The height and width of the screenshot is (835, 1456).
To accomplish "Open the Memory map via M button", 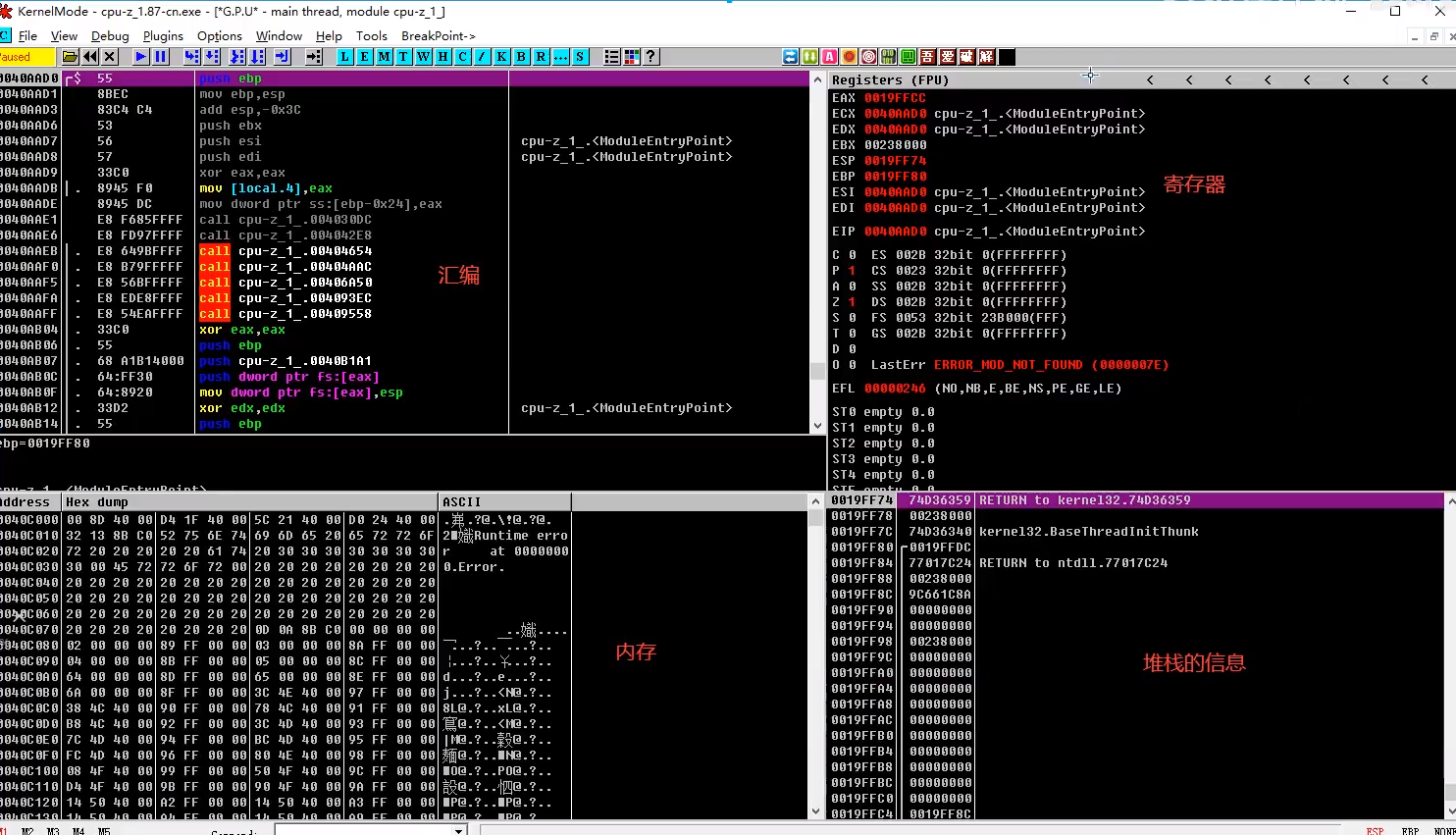I will pyautogui.click(x=384, y=57).
